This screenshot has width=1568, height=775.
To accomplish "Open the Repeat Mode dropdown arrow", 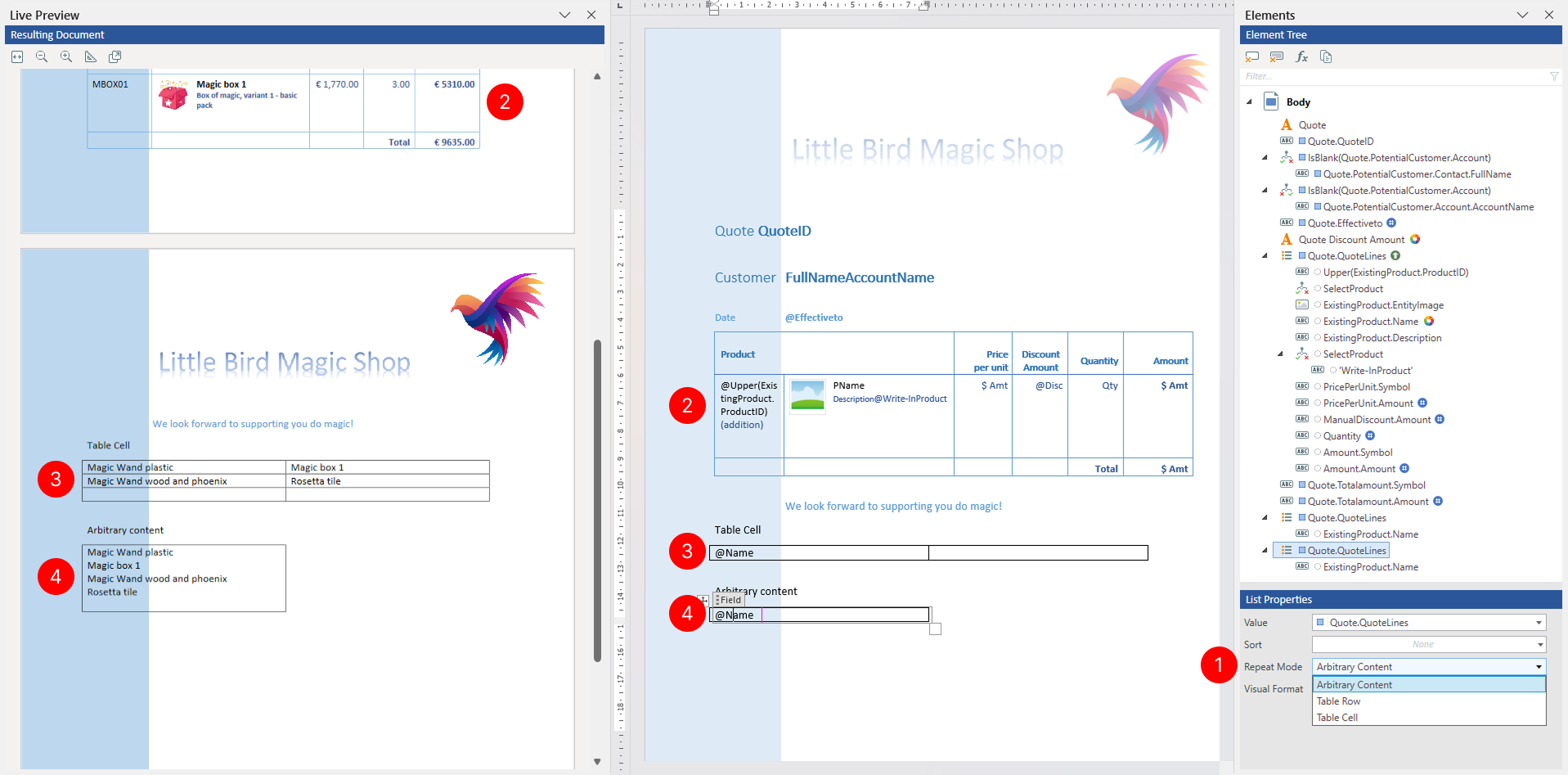I will 1539,667.
